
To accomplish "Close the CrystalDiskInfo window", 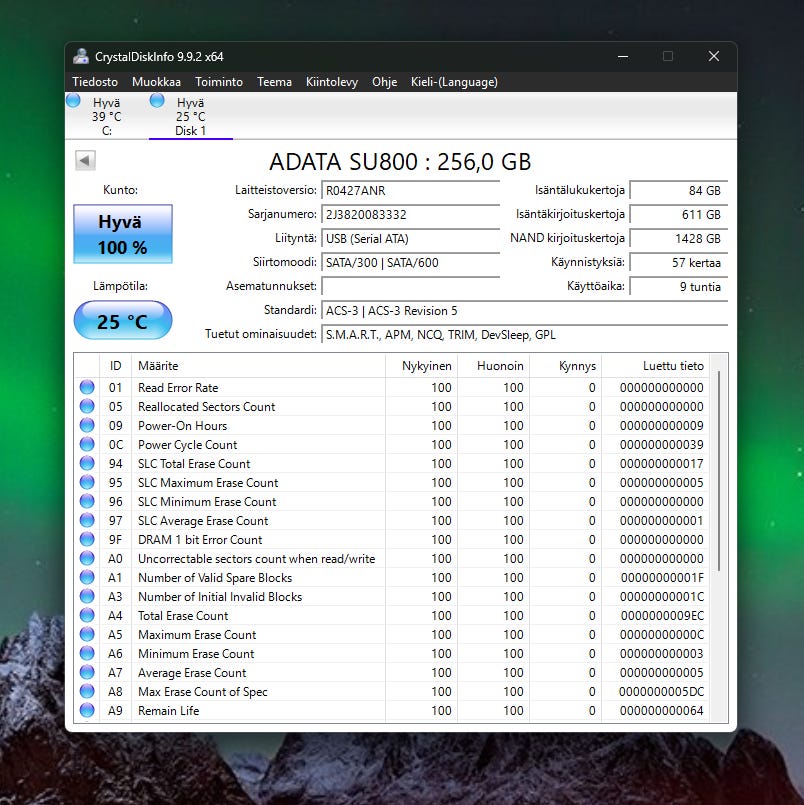I will 714,56.
